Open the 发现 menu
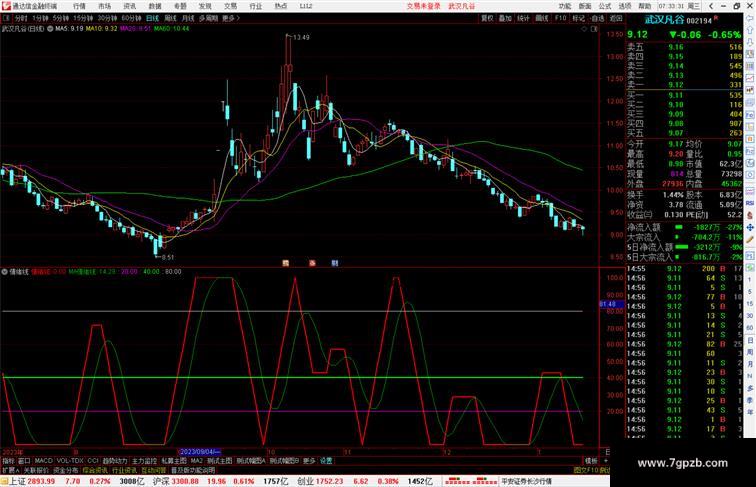756x487 pixels. 205,6
